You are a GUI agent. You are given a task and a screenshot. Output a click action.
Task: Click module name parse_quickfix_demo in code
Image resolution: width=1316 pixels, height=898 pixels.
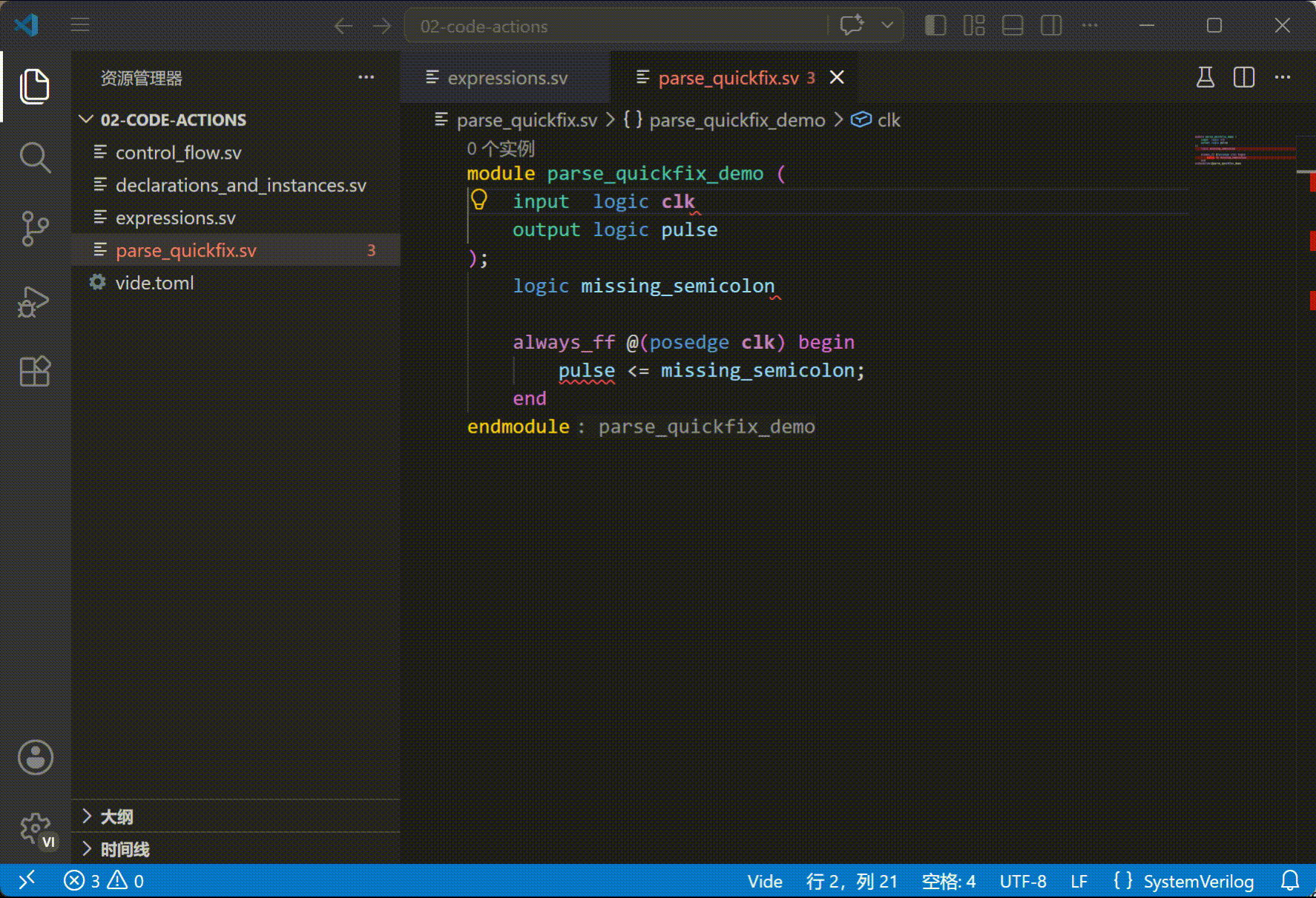point(655,174)
